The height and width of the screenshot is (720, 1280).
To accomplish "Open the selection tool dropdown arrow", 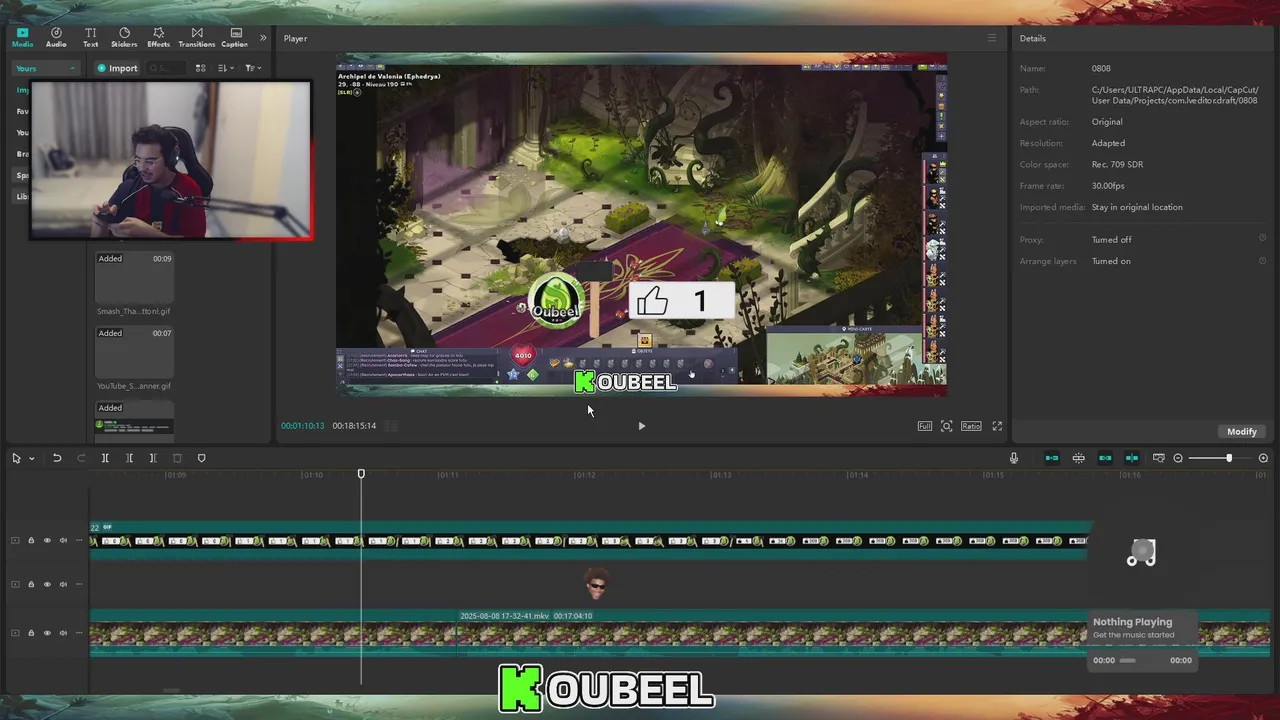I will [x=31, y=459].
